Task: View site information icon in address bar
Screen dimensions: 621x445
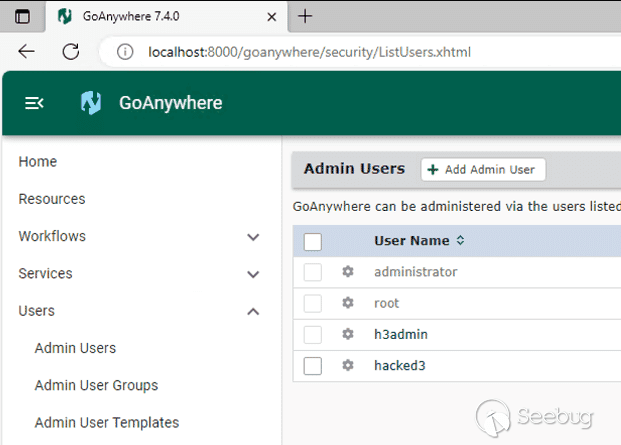Action: coord(125,52)
